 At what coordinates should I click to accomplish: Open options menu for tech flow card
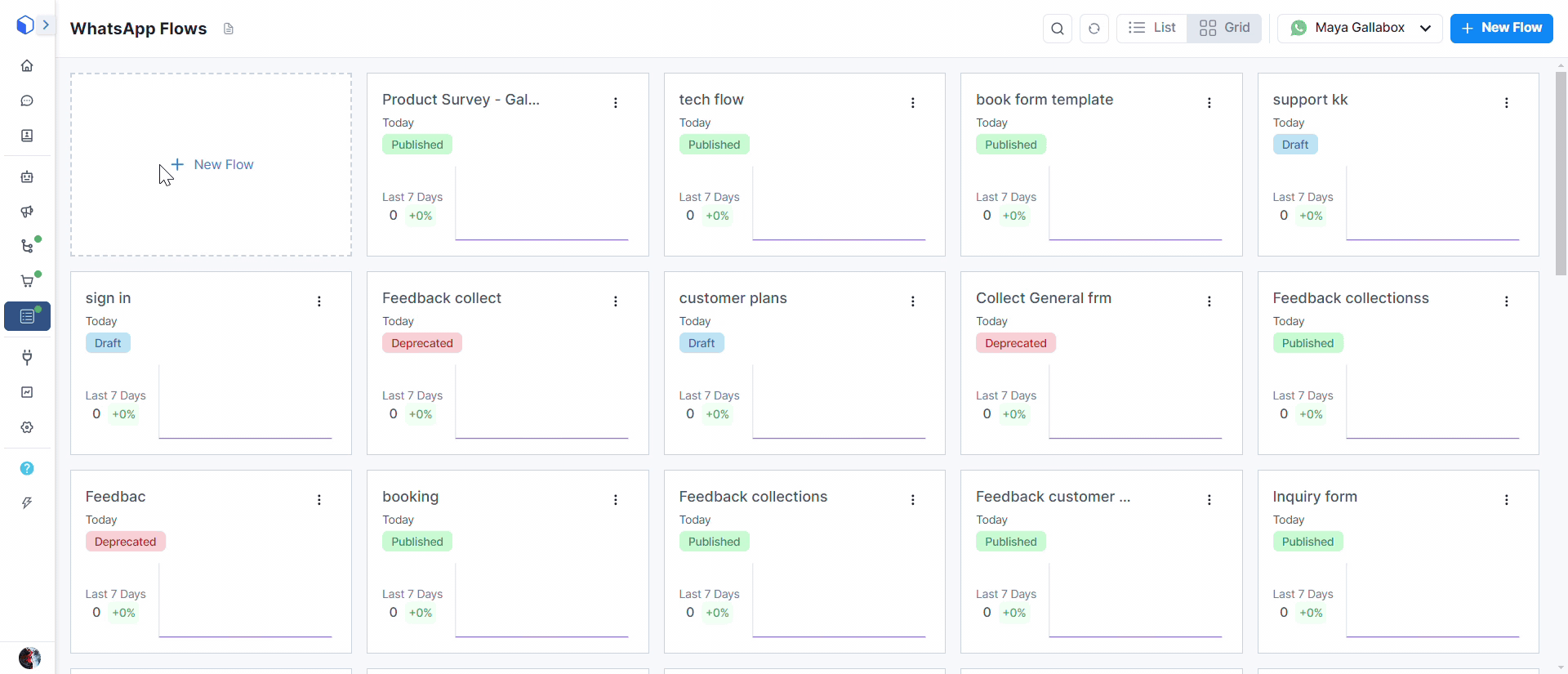click(x=912, y=103)
